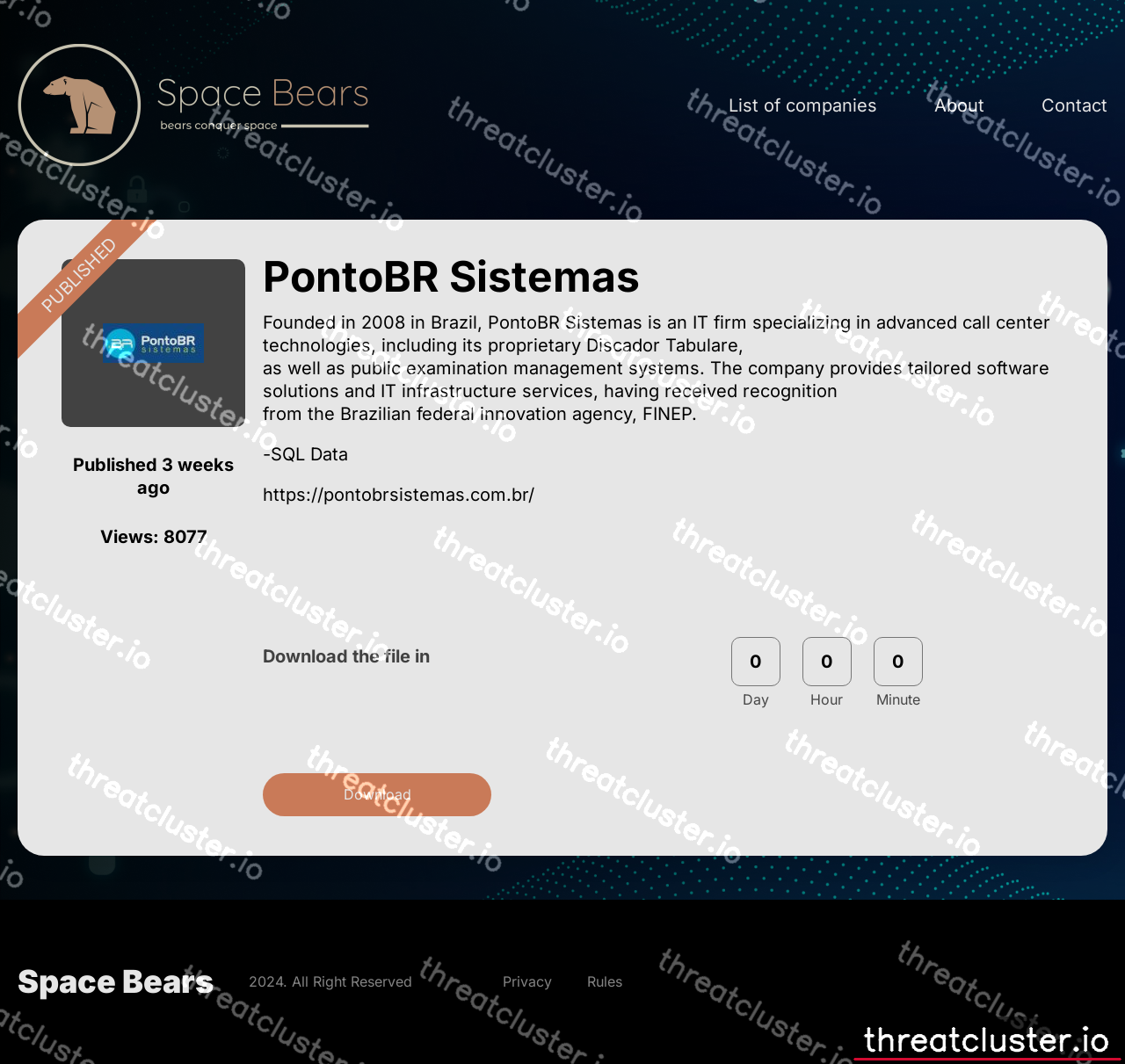Go to the About page
This screenshot has width=1125, height=1064.
click(959, 105)
